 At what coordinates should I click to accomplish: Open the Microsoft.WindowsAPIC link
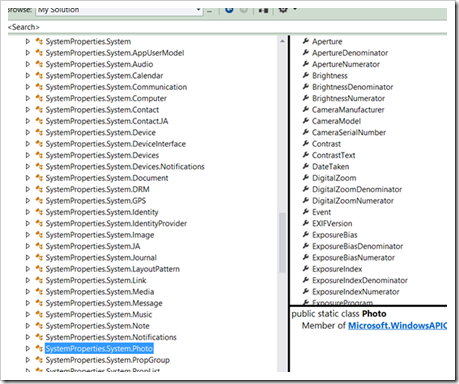(397, 325)
